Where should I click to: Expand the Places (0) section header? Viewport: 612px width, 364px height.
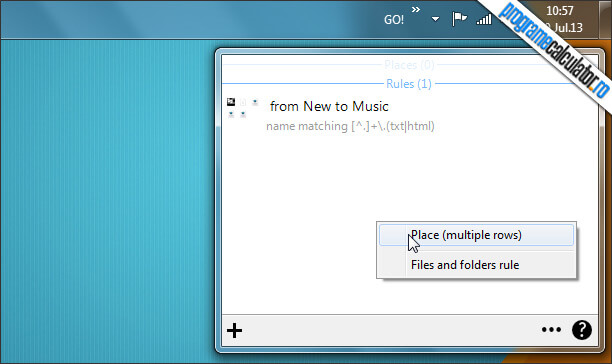click(409, 65)
